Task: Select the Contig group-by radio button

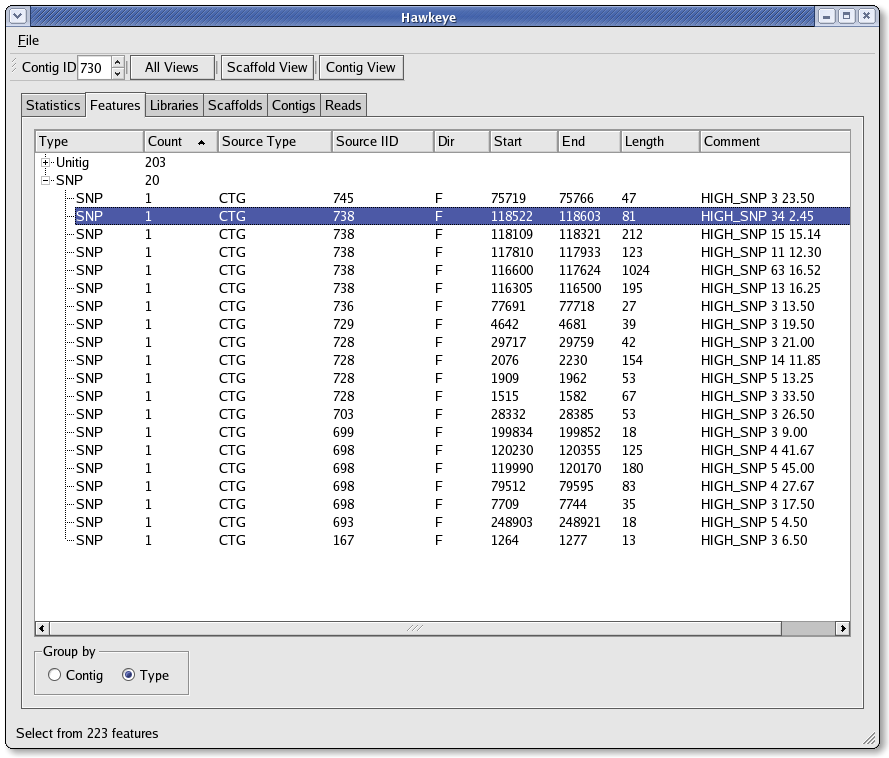Action: [55, 675]
